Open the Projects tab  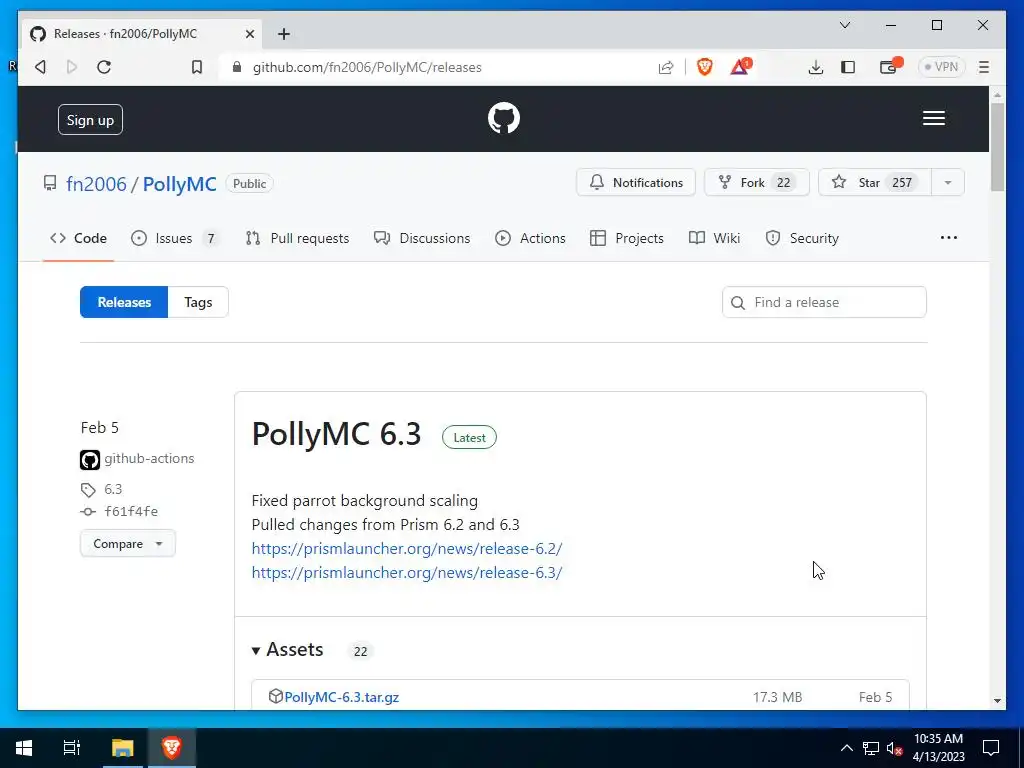(627, 238)
